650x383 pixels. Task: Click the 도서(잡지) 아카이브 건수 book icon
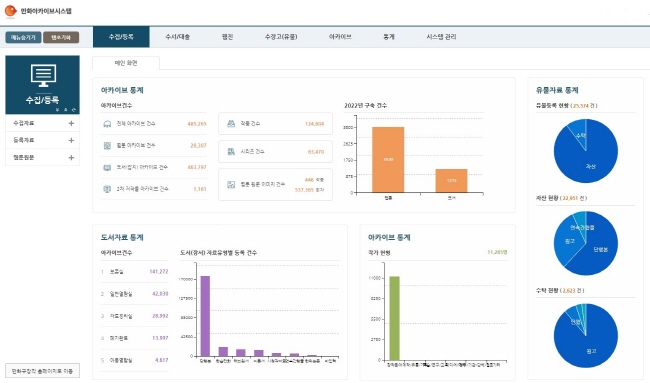pyautogui.click(x=107, y=167)
